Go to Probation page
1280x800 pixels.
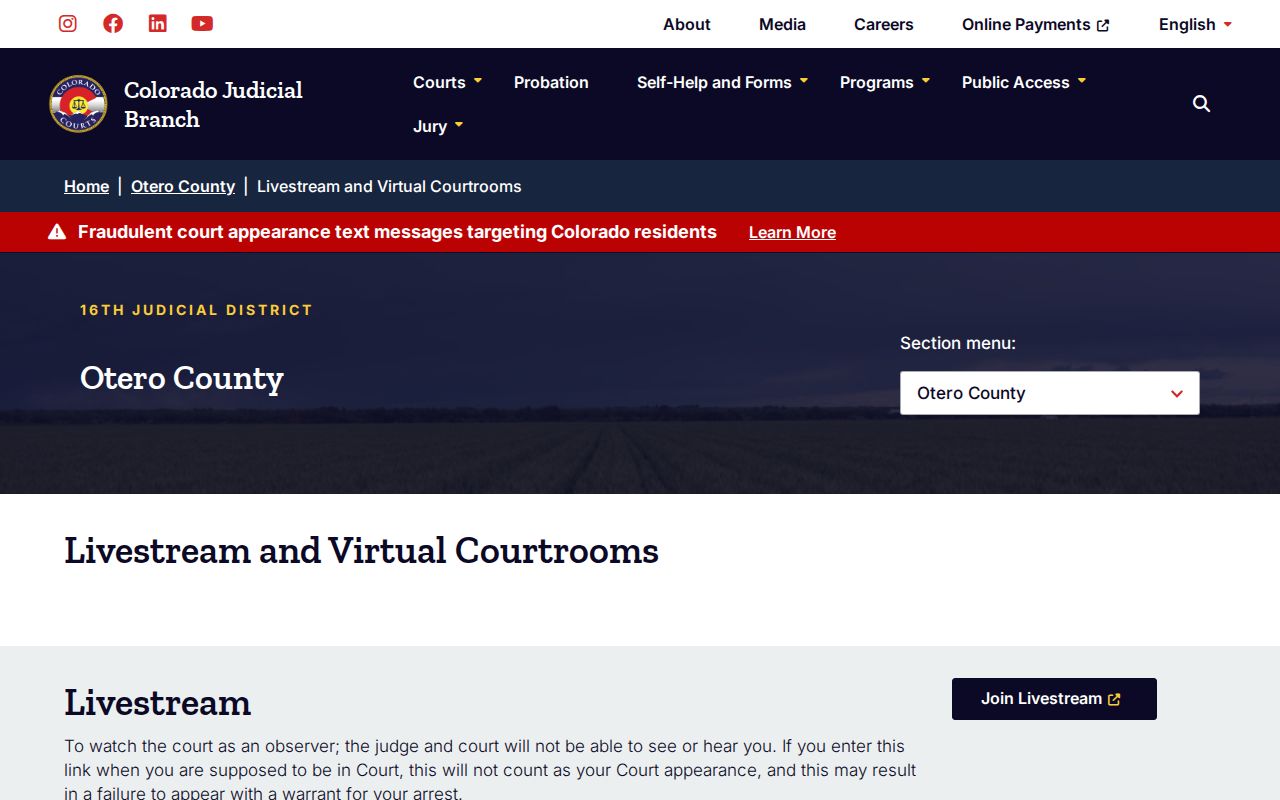(x=551, y=82)
